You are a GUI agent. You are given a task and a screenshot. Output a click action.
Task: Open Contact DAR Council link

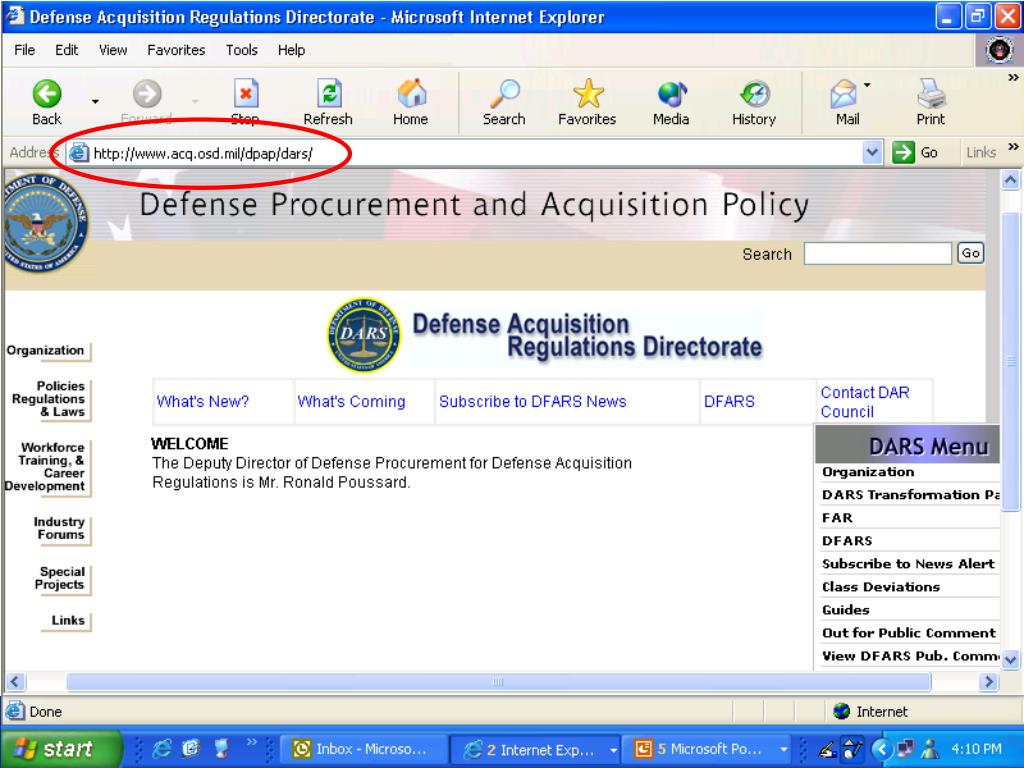tap(865, 402)
